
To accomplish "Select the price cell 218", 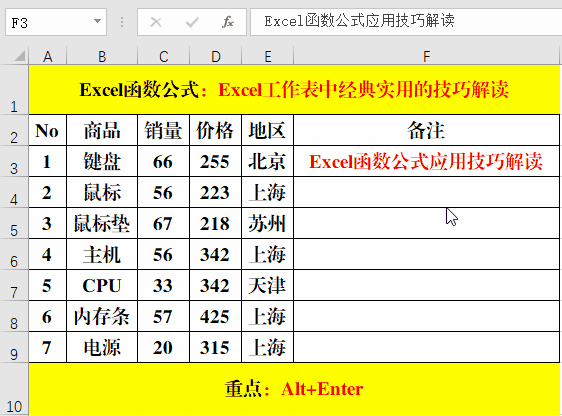I will (215, 223).
